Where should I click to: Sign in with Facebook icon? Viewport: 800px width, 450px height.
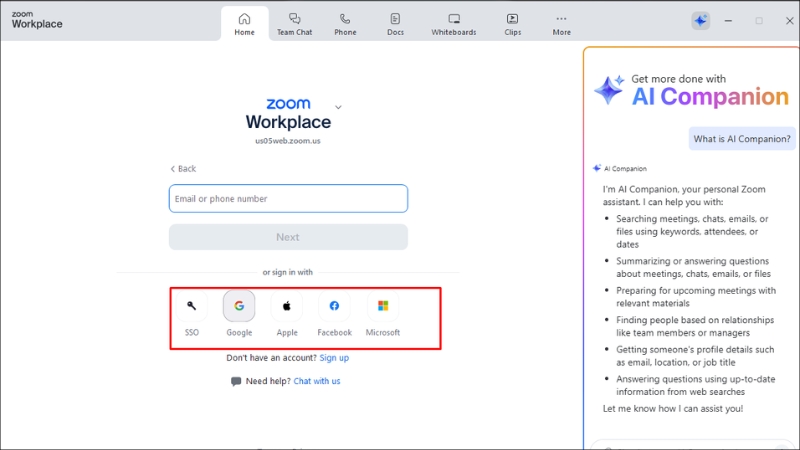(x=334, y=306)
